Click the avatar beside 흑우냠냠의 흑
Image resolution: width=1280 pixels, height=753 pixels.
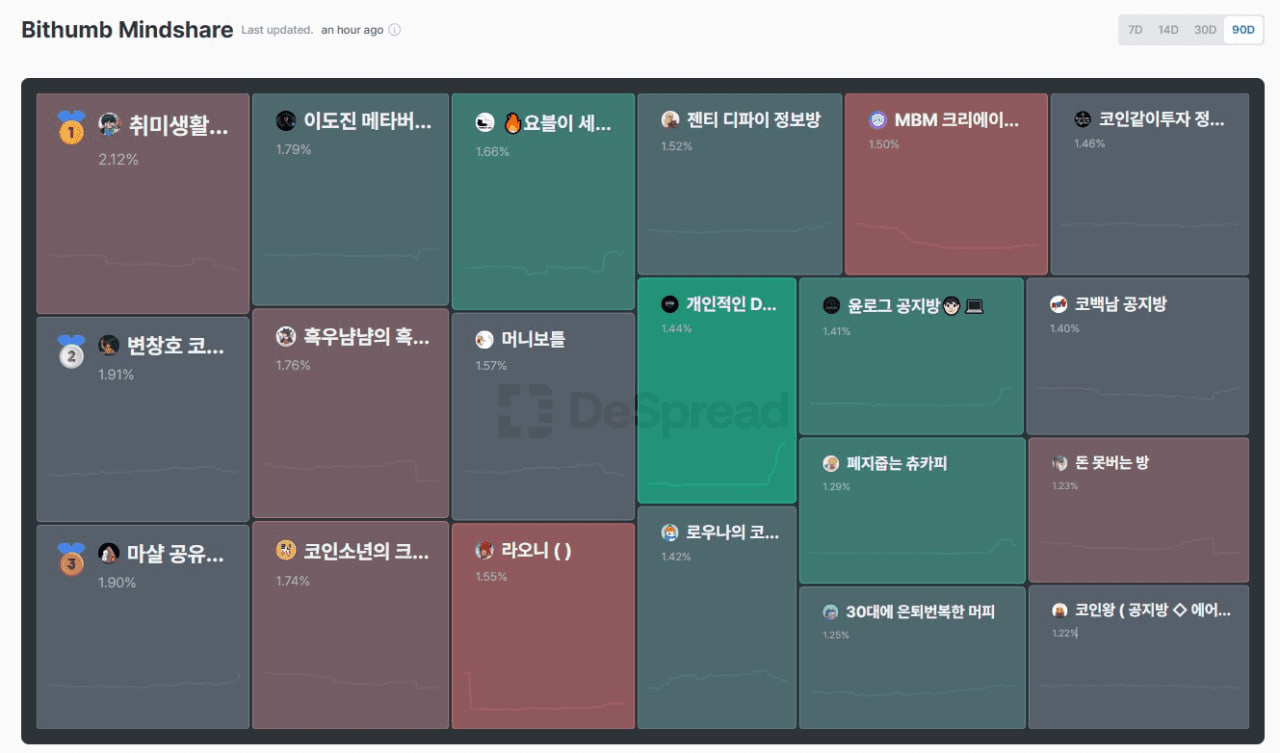click(286, 336)
